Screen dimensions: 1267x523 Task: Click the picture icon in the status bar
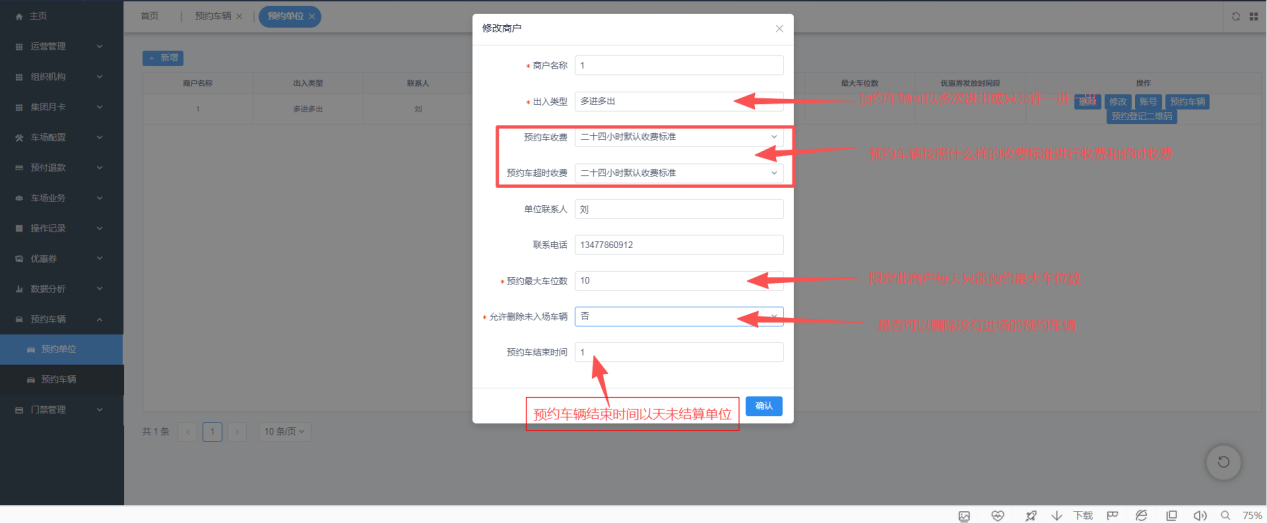pos(964,515)
